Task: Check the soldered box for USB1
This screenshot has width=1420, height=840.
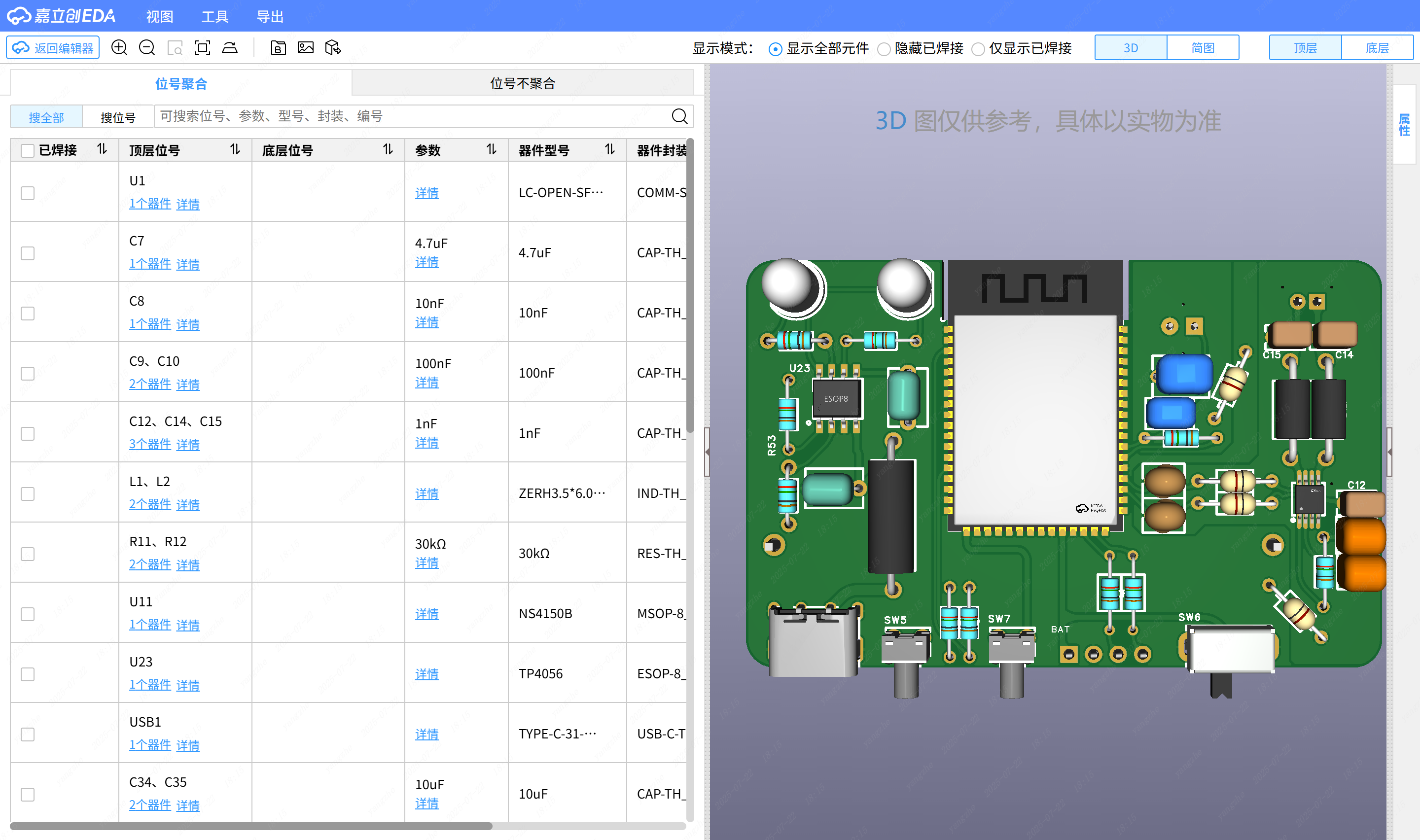Action: click(27, 734)
